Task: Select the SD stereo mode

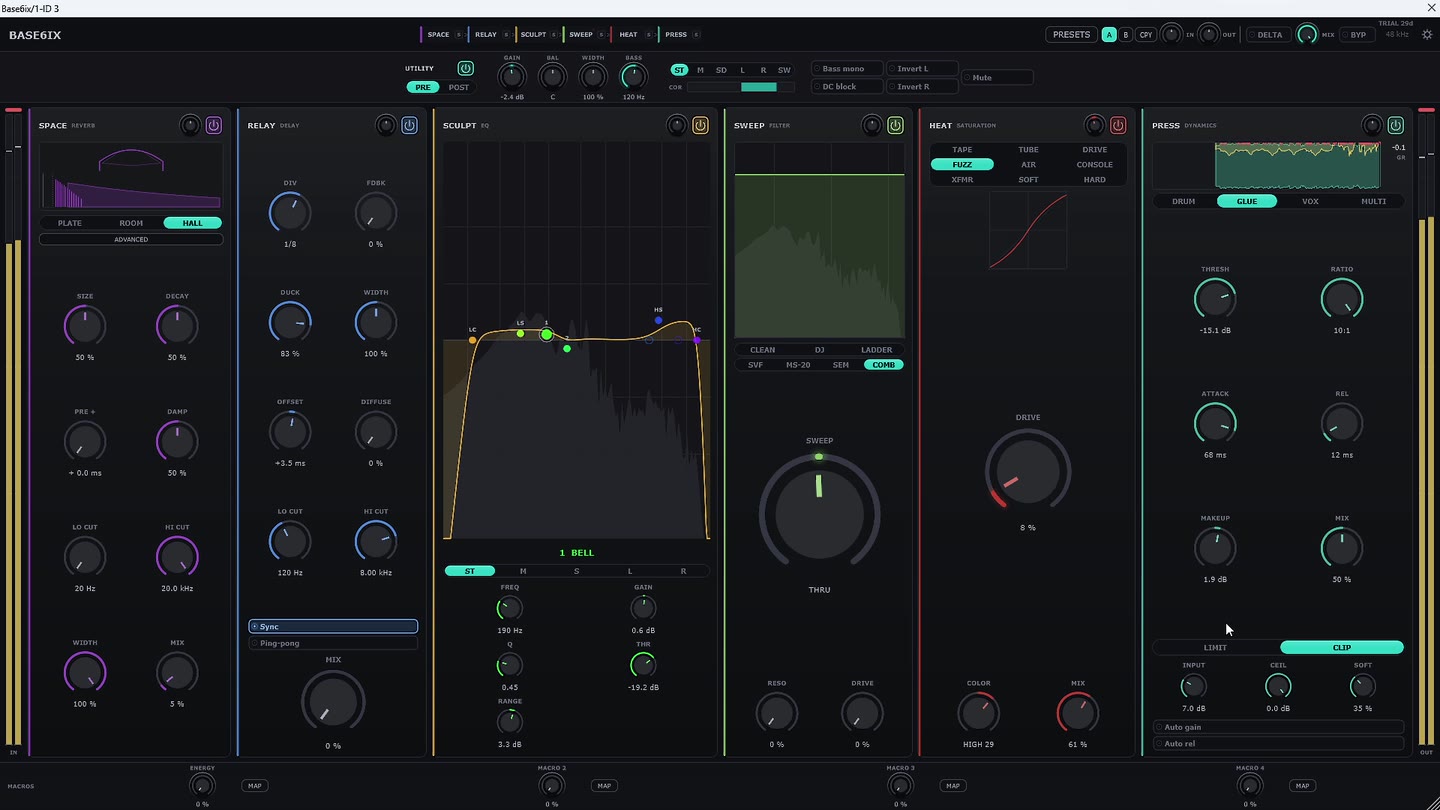Action: 721,70
